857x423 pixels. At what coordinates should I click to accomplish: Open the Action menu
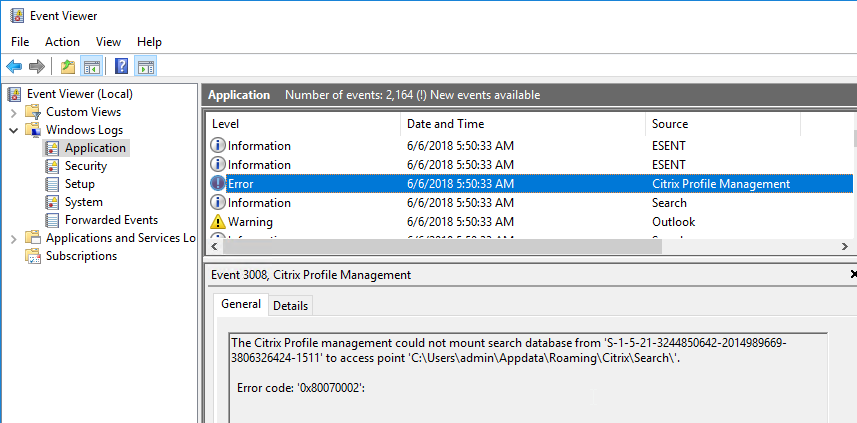coord(62,42)
